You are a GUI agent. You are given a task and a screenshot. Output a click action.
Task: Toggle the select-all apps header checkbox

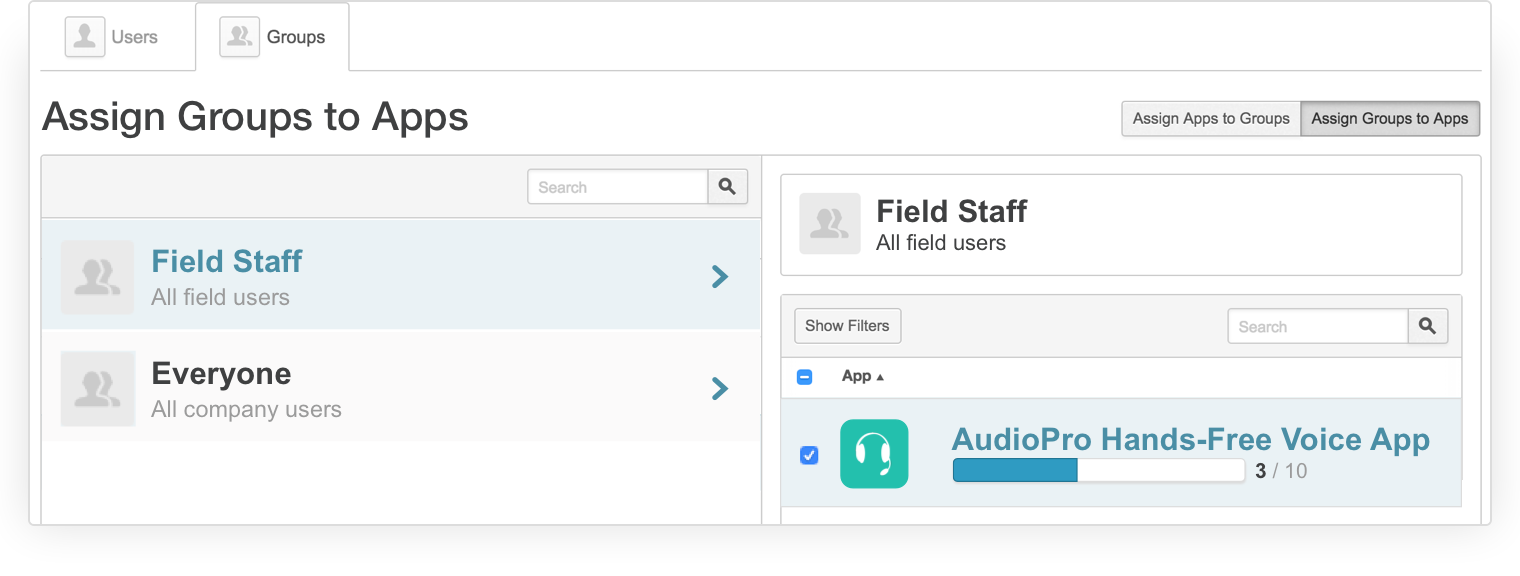tap(804, 377)
